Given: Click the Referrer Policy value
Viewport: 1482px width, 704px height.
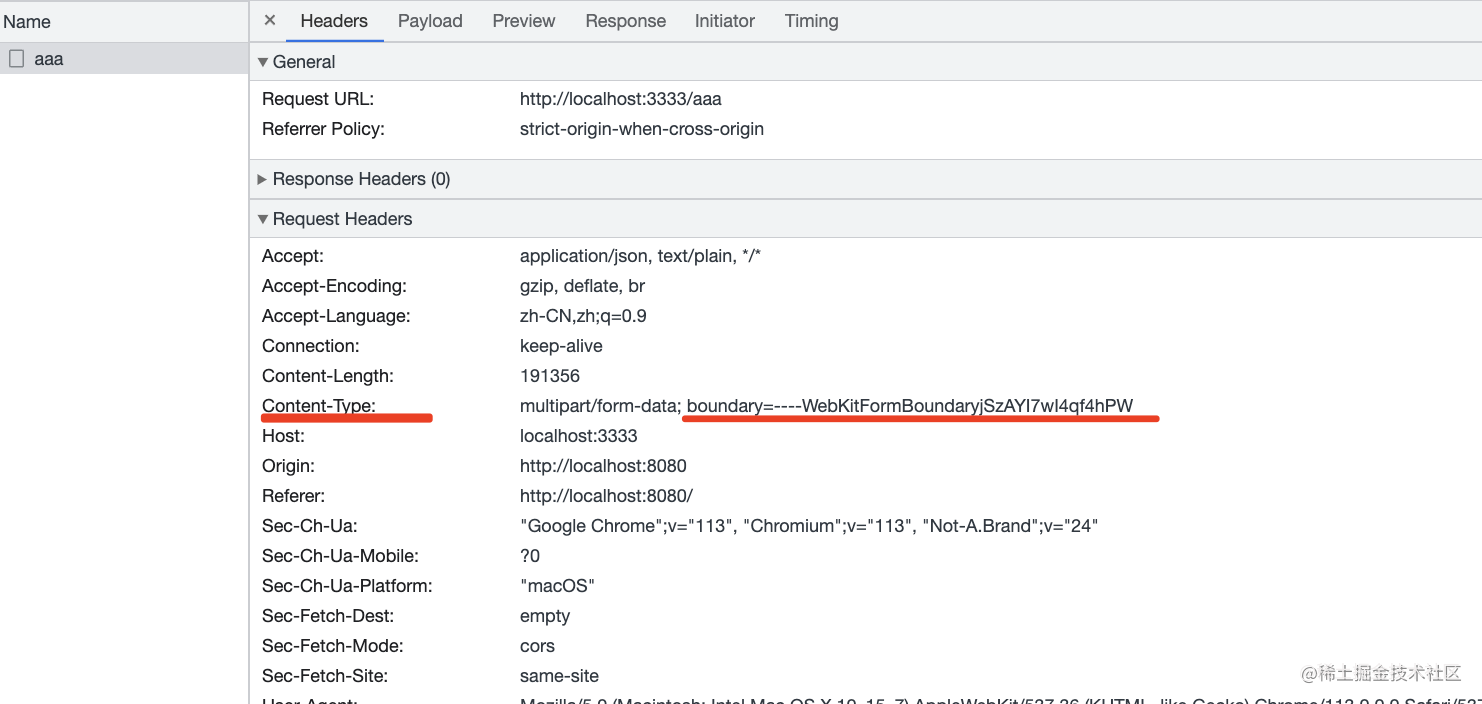Looking at the screenshot, I should [641, 129].
